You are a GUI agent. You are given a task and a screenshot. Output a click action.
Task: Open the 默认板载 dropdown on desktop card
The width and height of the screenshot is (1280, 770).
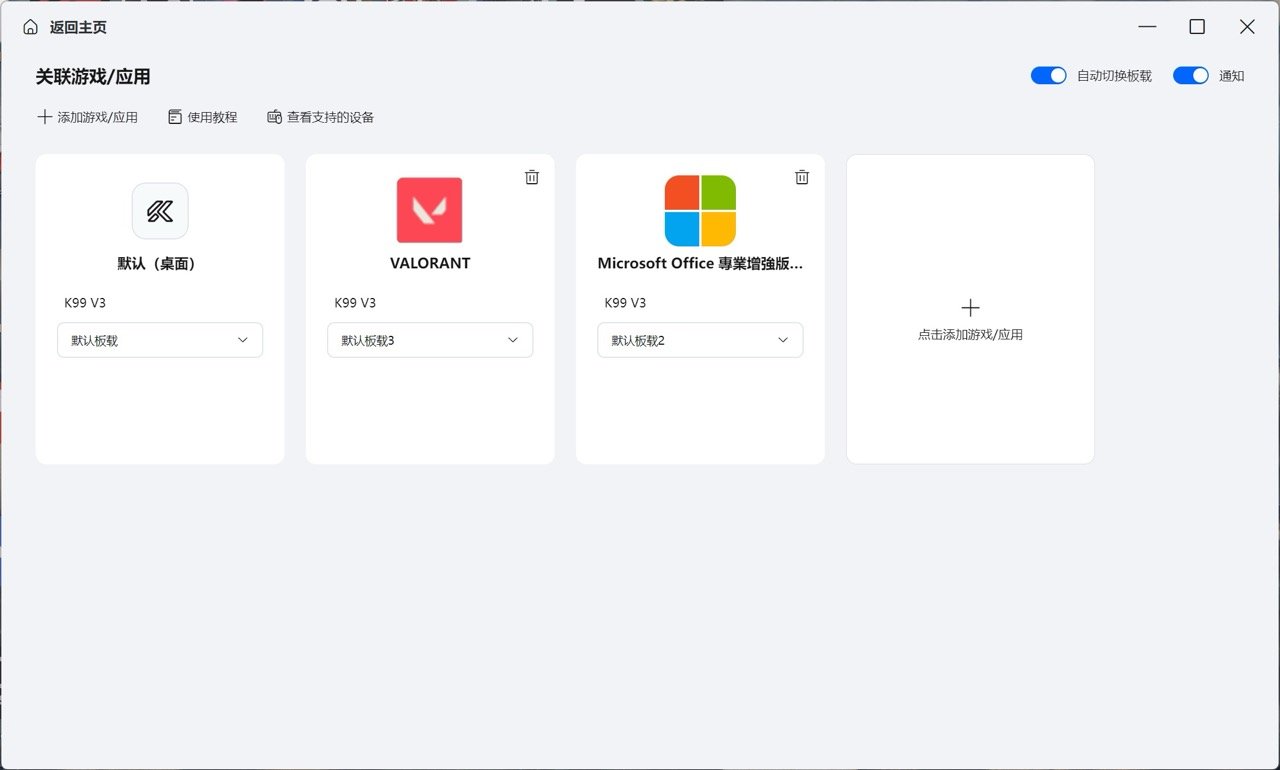[160, 340]
